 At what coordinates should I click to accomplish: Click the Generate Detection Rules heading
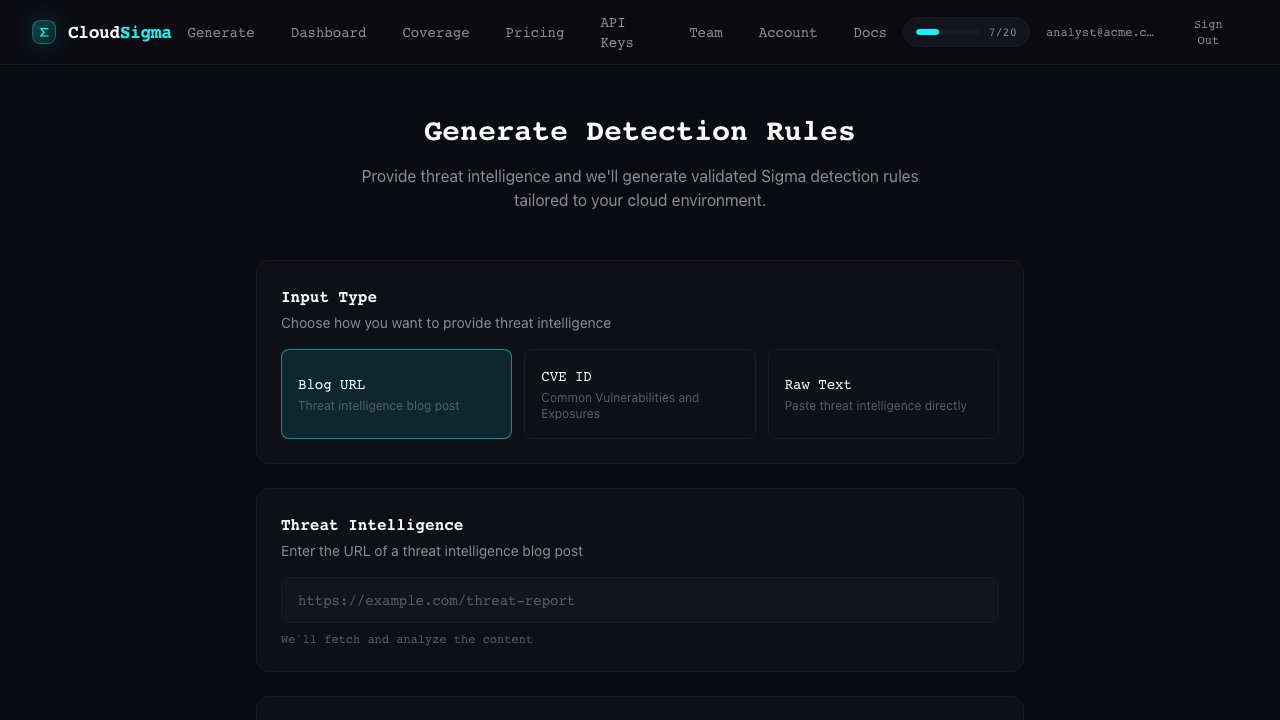639,131
